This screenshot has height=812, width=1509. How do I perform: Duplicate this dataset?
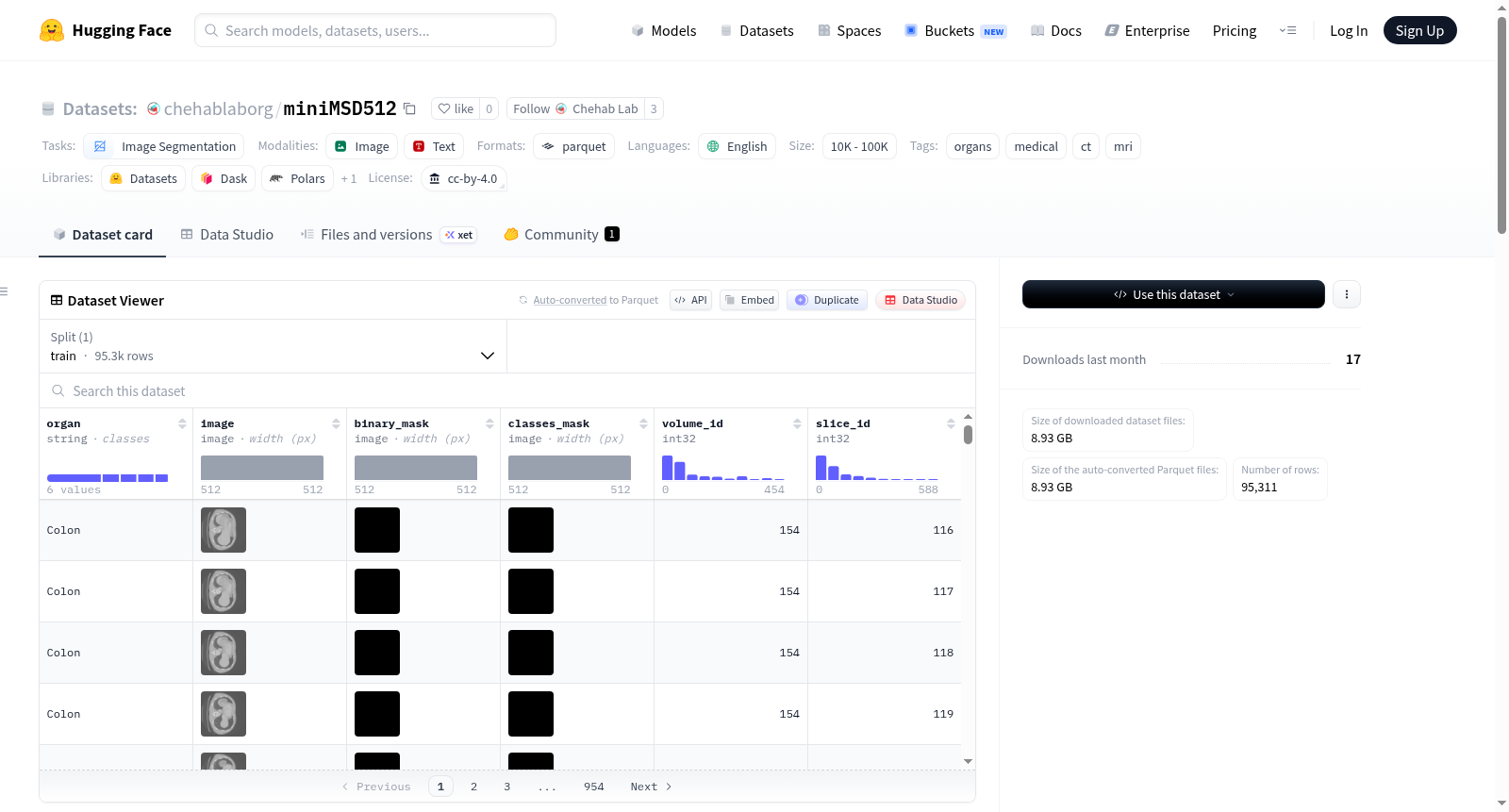[x=827, y=300]
